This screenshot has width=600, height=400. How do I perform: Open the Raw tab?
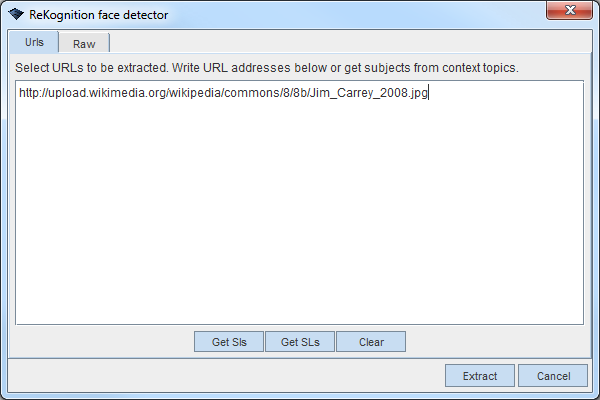pyautogui.click(x=84, y=44)
